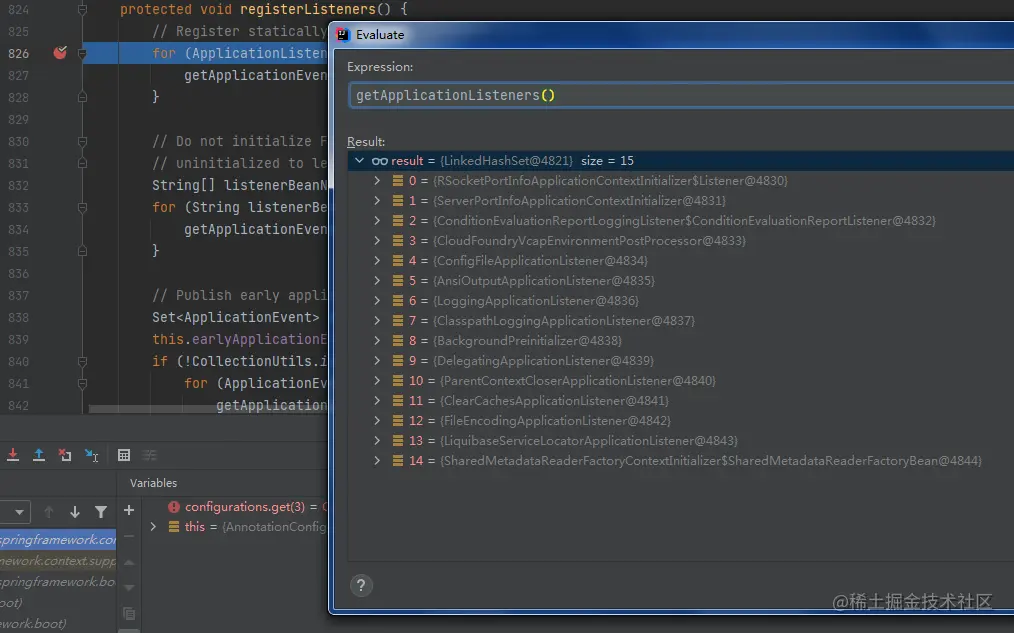Click the Run to Cursor icon

click(91, 455)
